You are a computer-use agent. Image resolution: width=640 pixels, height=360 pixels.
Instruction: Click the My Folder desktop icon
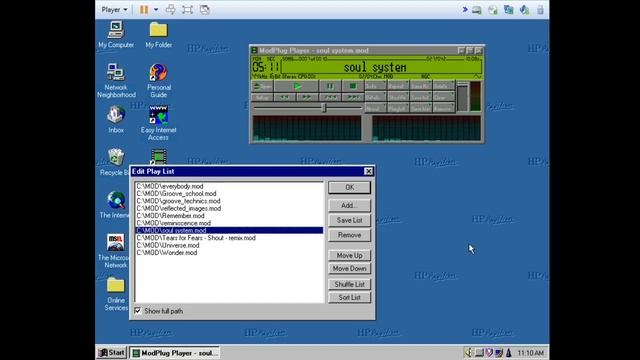point(158,34)
